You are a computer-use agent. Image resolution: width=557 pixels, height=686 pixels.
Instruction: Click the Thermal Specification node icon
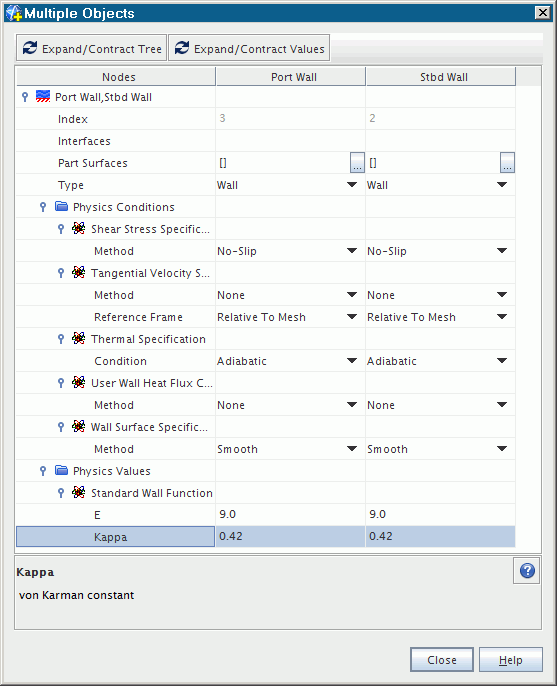point(79,338)
